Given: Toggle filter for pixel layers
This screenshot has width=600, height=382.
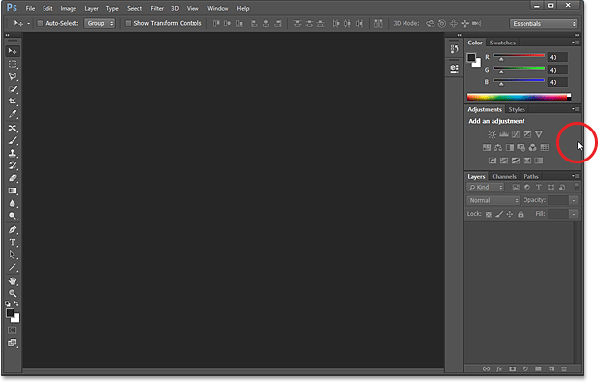Looking at the screenshot, I should coord(516,187).
